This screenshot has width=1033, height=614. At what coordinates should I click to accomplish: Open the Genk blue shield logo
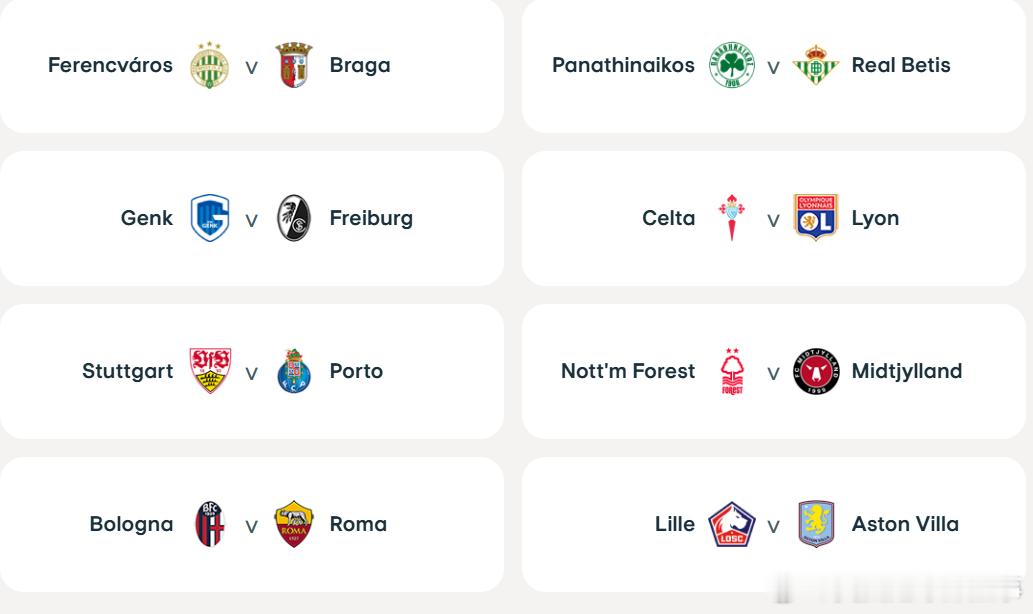(x=209, y=218)
